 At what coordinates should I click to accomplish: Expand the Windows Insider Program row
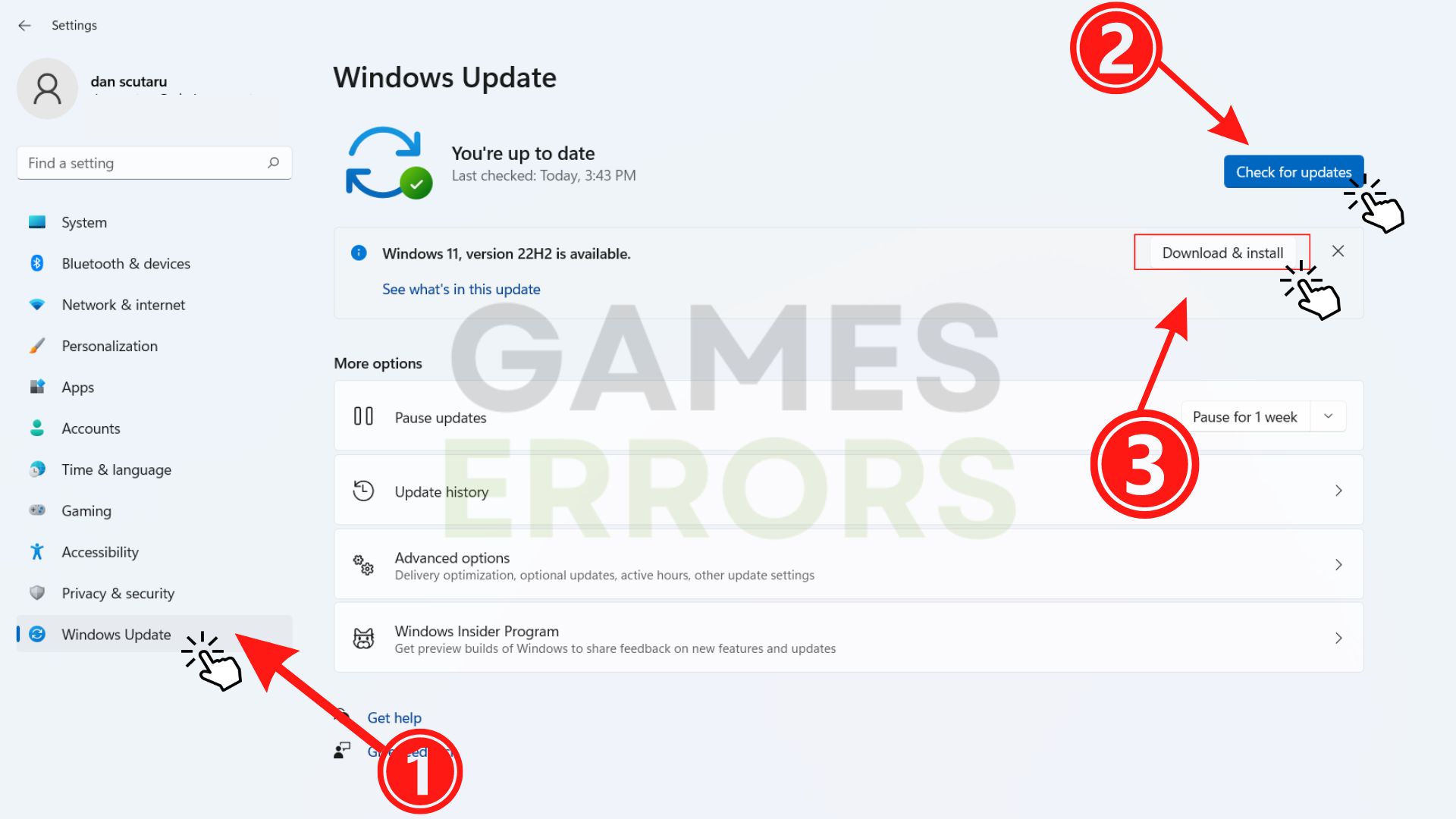[x=1339, y=638]
